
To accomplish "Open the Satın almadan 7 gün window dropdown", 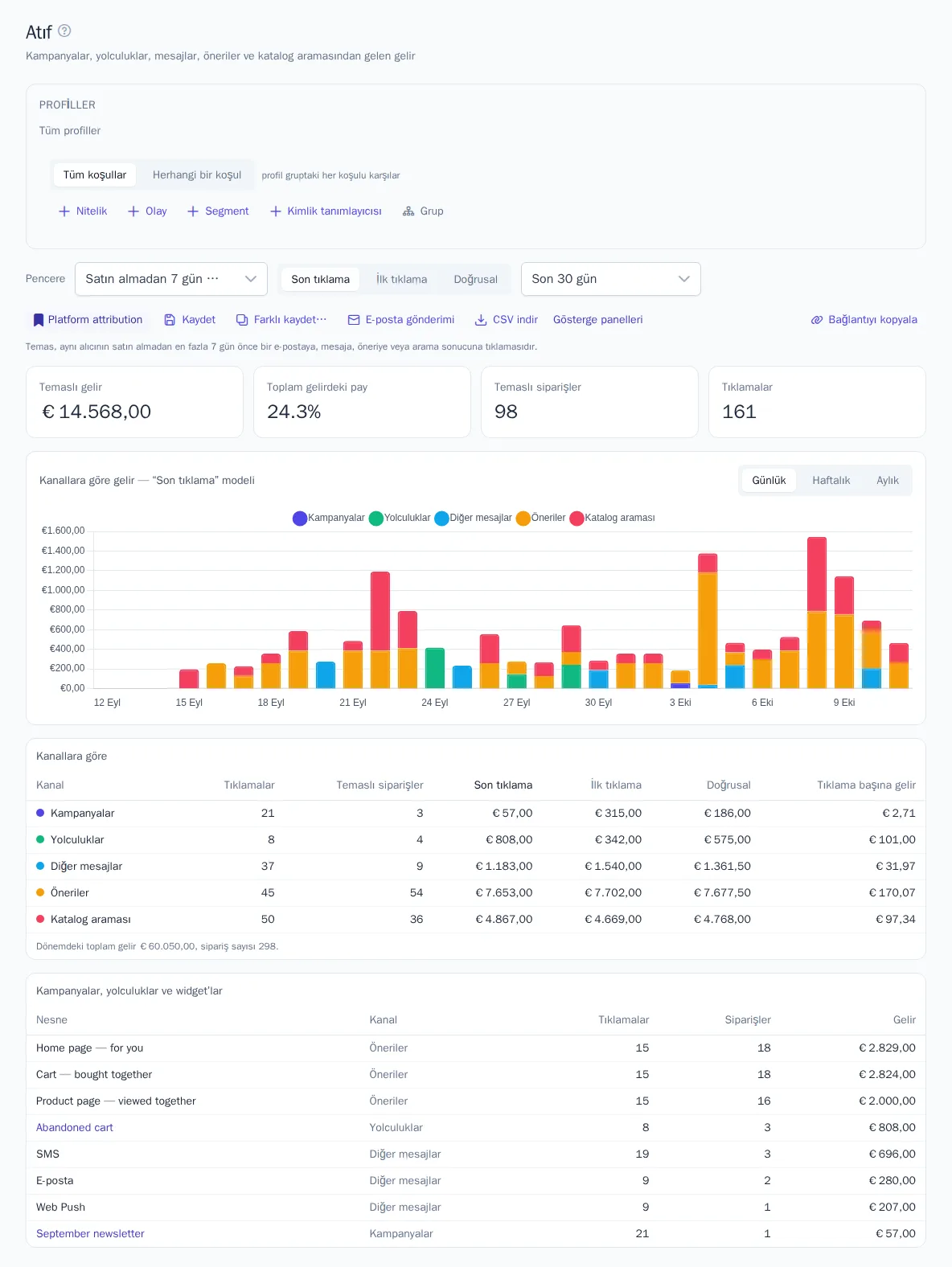I will (x=171, y=279).
